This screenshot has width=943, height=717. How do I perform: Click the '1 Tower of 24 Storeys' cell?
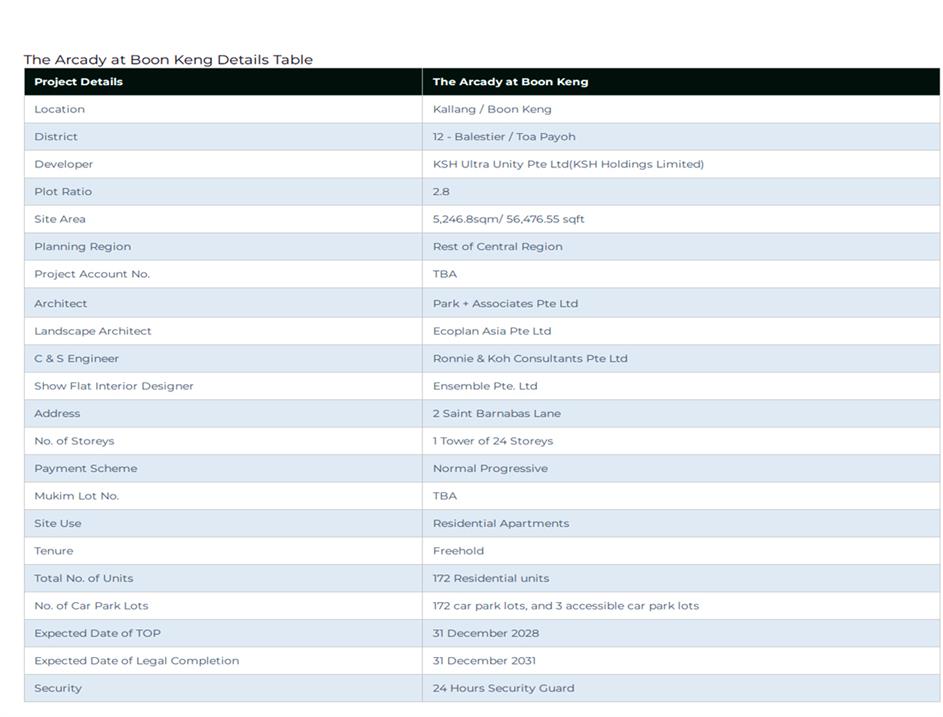[493, 441]
